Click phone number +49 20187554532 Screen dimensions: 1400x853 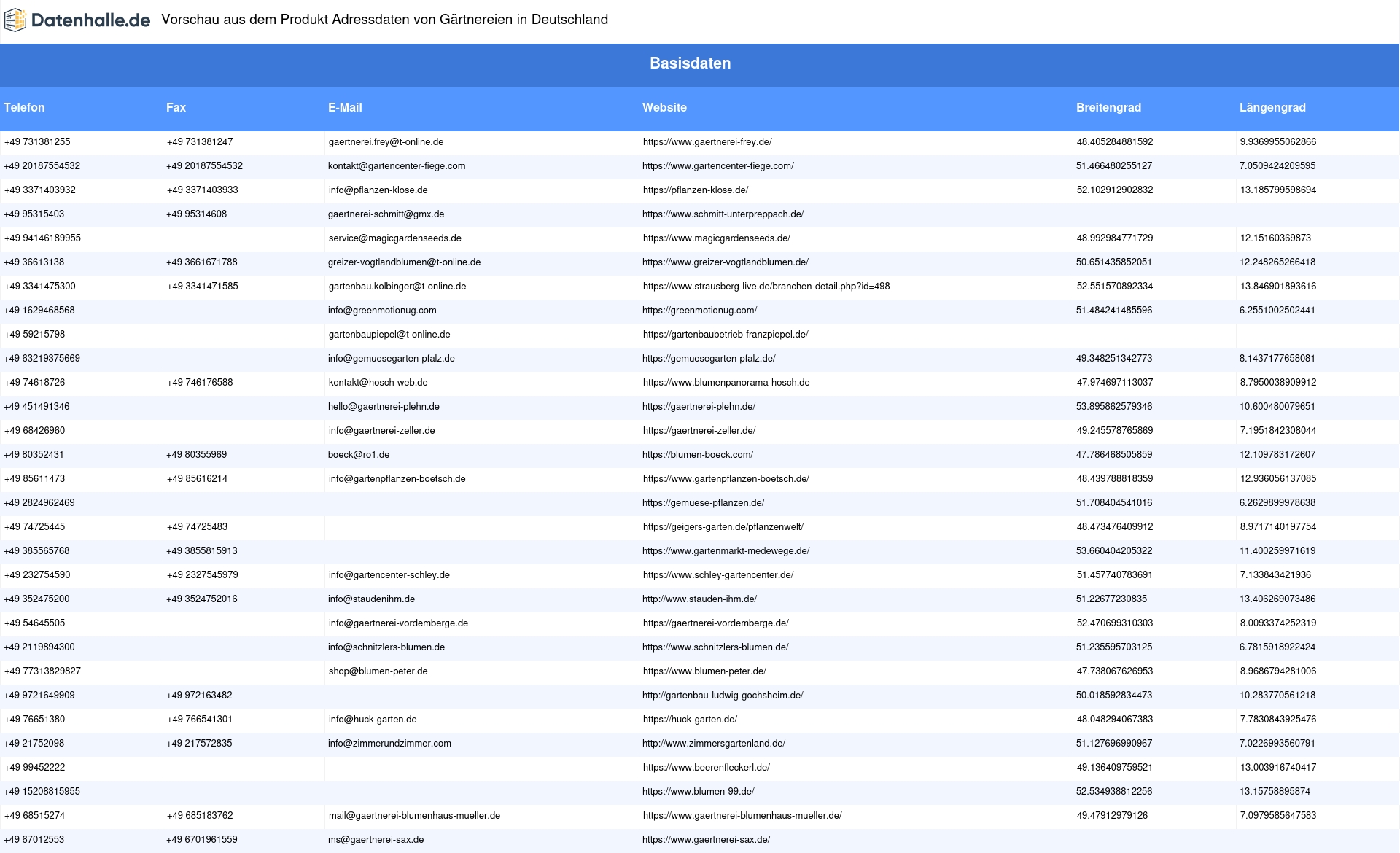pos(42,166)
